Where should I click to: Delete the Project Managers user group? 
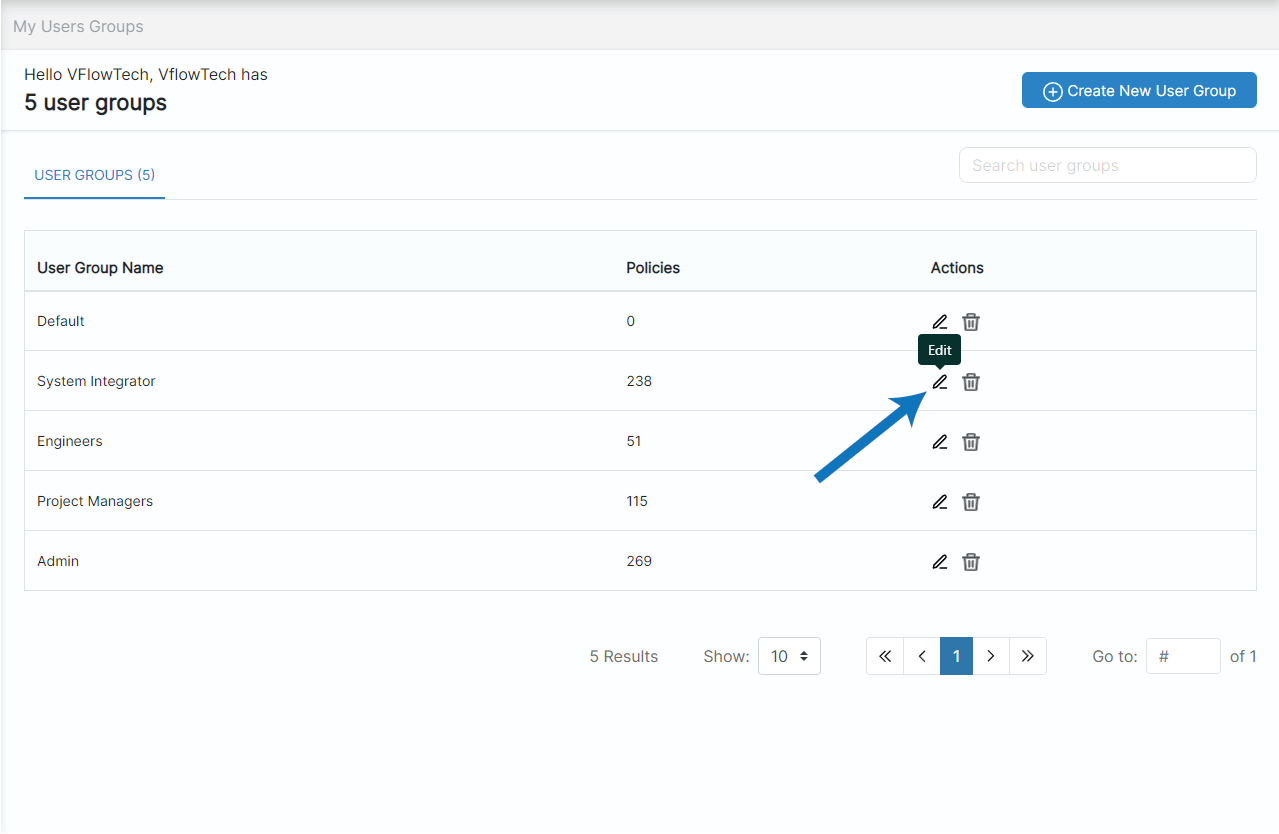(970, 501)
